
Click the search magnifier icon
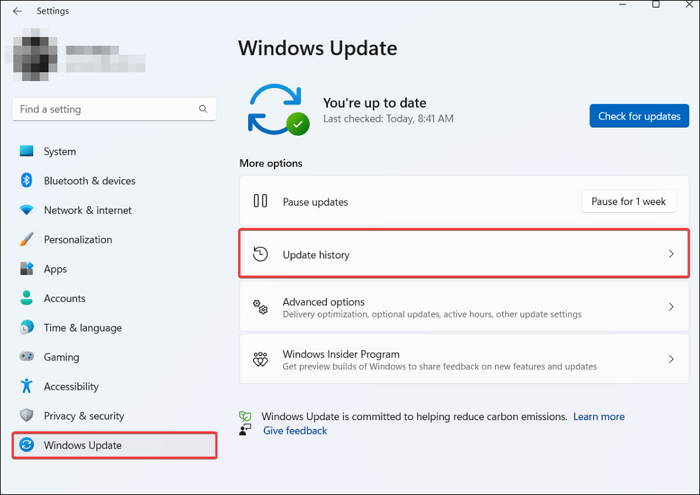pyautogui.click(x=203, y=109)
